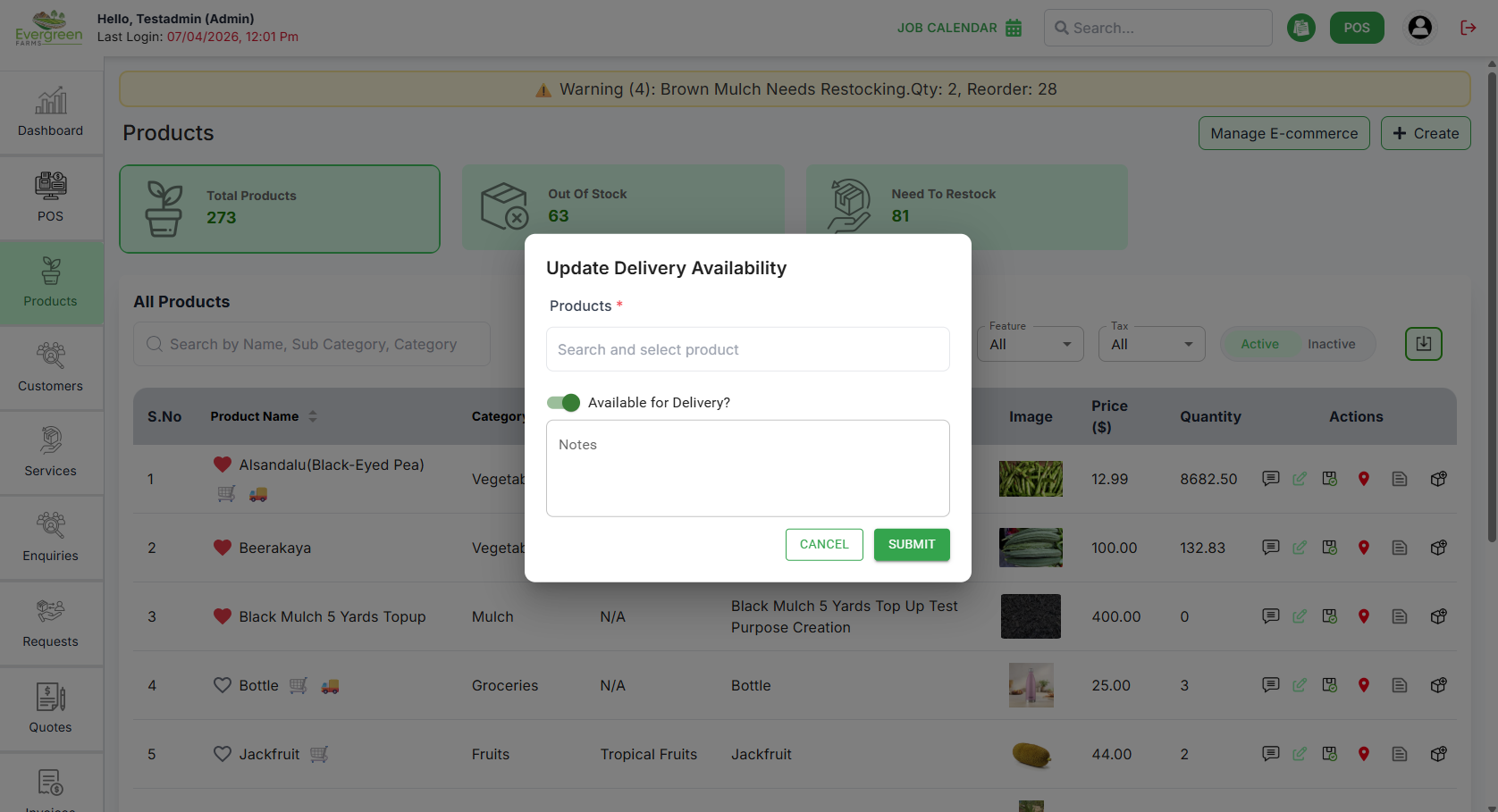Click the red logout icon
This screenshot has height=812, width=1498.
(1469, 28)
